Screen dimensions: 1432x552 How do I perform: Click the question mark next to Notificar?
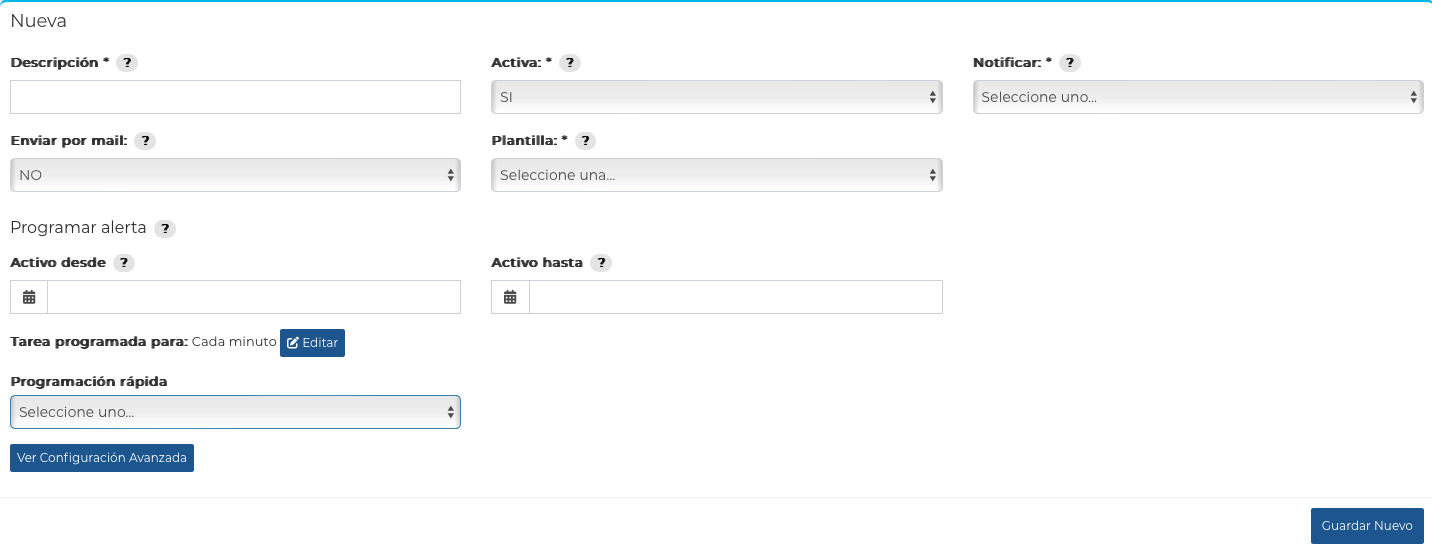click(1070, 63)
